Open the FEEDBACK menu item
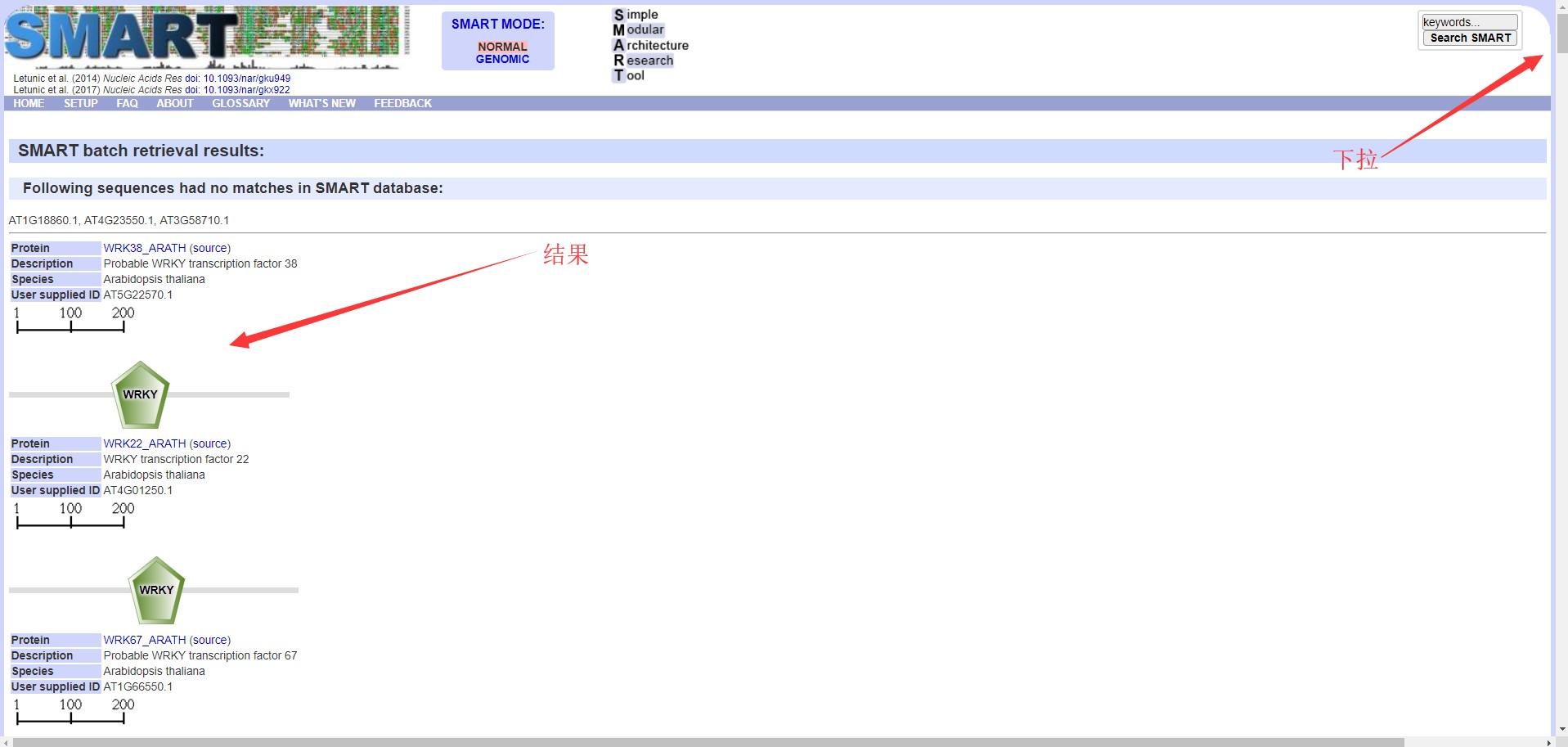 coord(402,103)
